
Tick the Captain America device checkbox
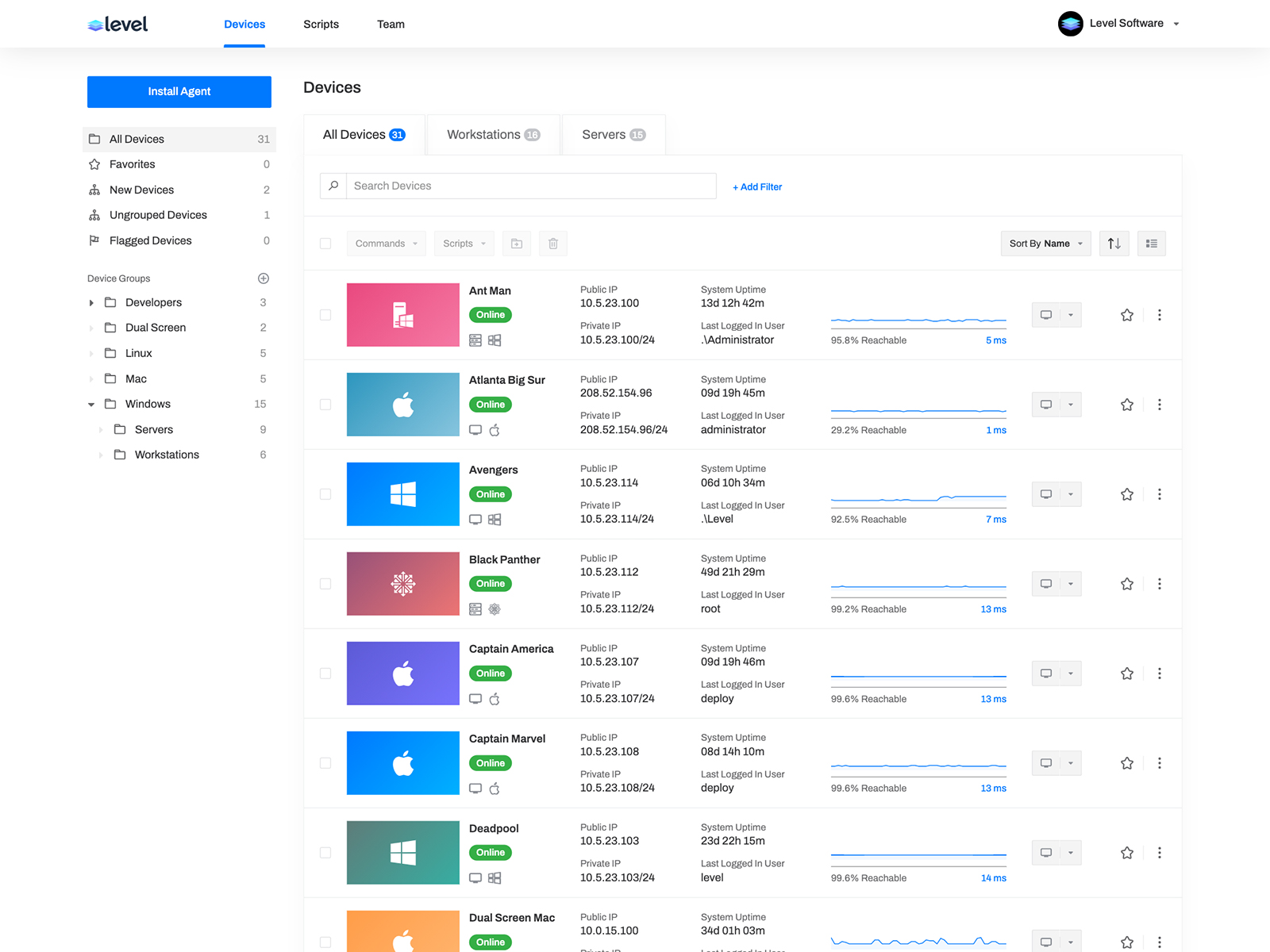point(325,674)
